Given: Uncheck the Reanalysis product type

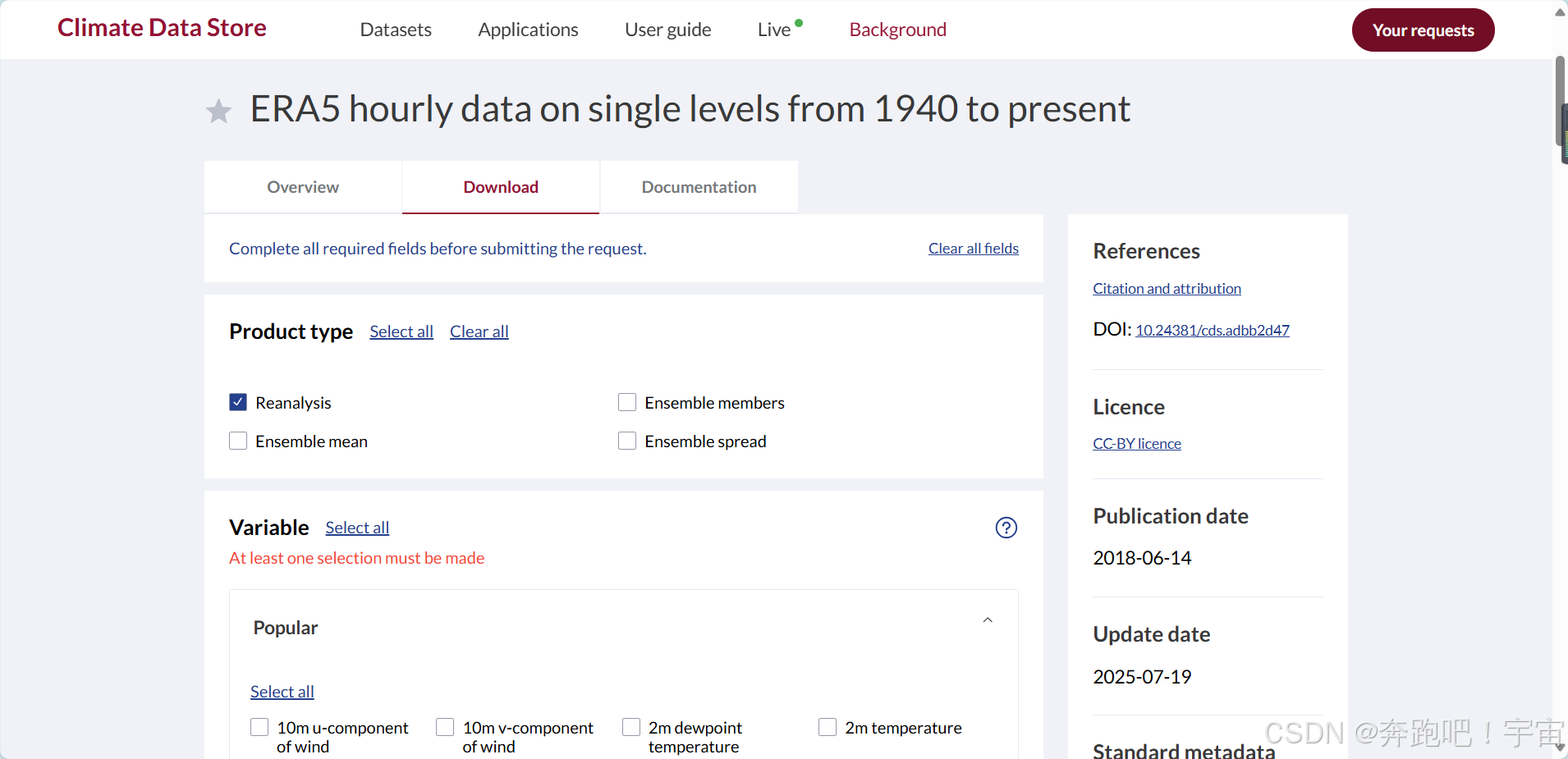Looking at the screenshot, I should pyautogui.click(x=237, y=401).
